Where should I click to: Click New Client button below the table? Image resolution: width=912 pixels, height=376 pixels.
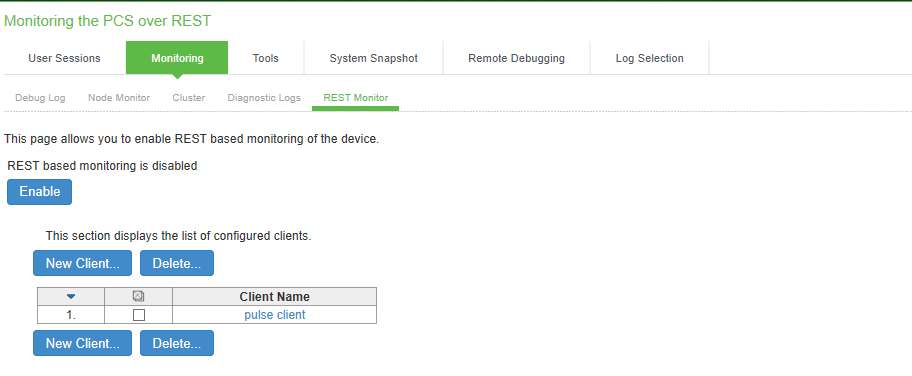(83, 343)
